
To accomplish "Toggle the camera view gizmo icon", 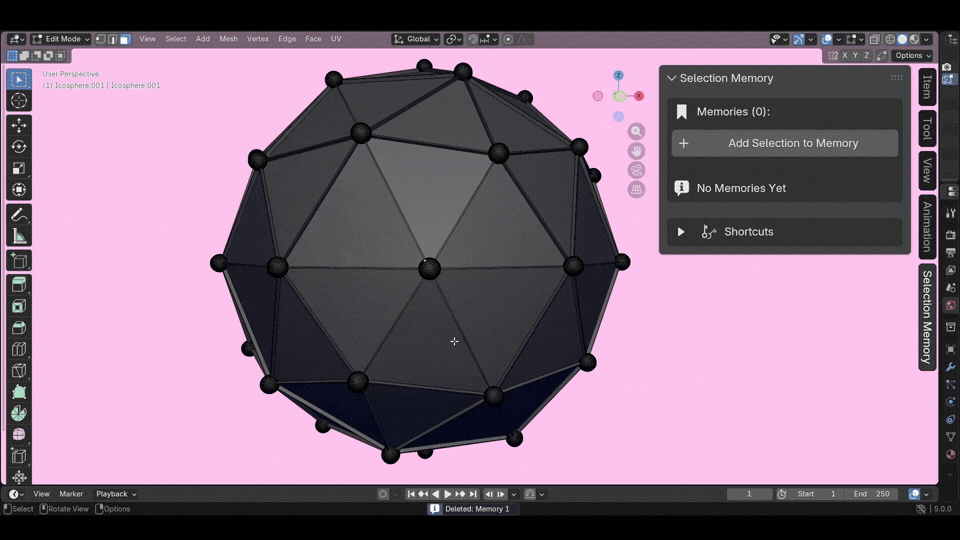I will 636,170.
